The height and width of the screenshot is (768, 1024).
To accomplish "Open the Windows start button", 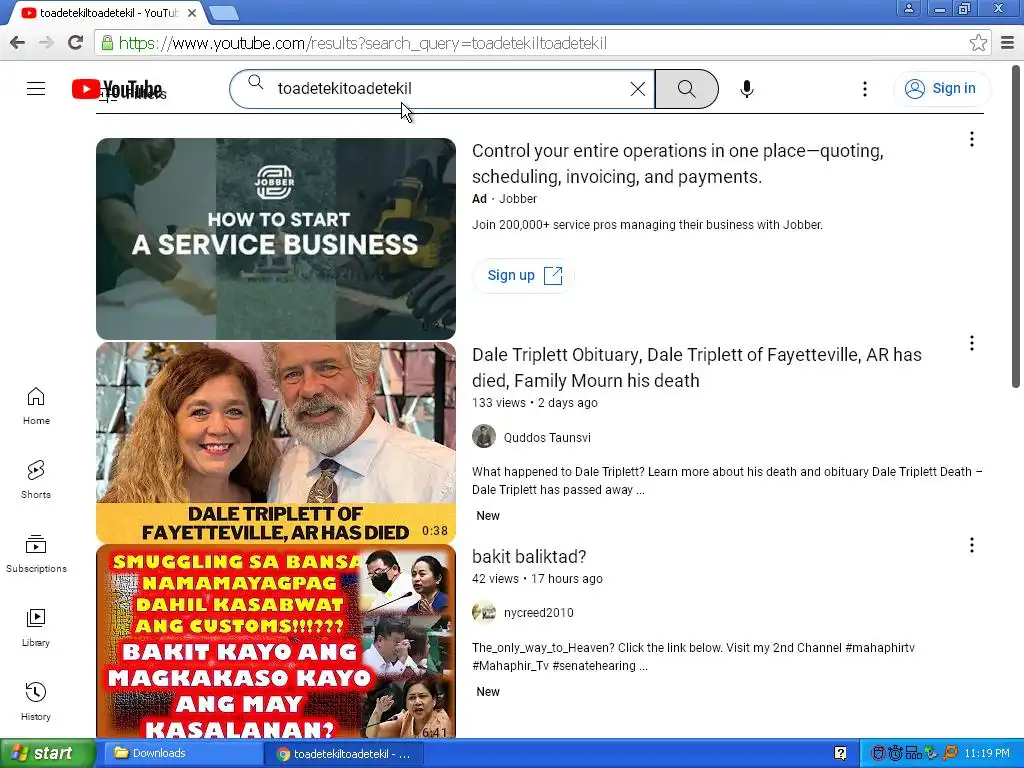I will pyautogui.click(x=47, y=753).
